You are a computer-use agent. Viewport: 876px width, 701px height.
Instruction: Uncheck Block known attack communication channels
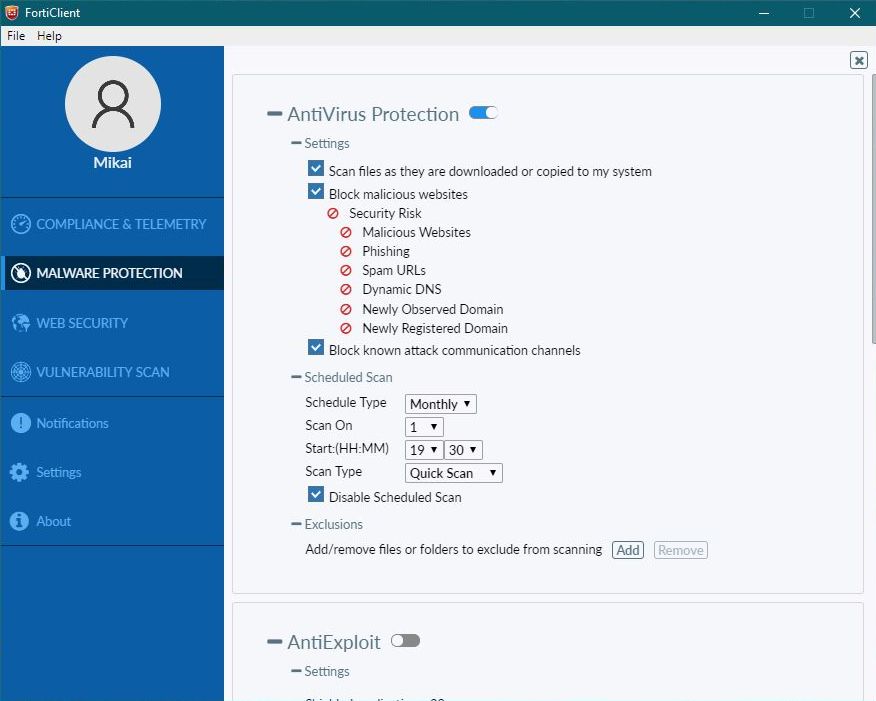tap(316, 347)
